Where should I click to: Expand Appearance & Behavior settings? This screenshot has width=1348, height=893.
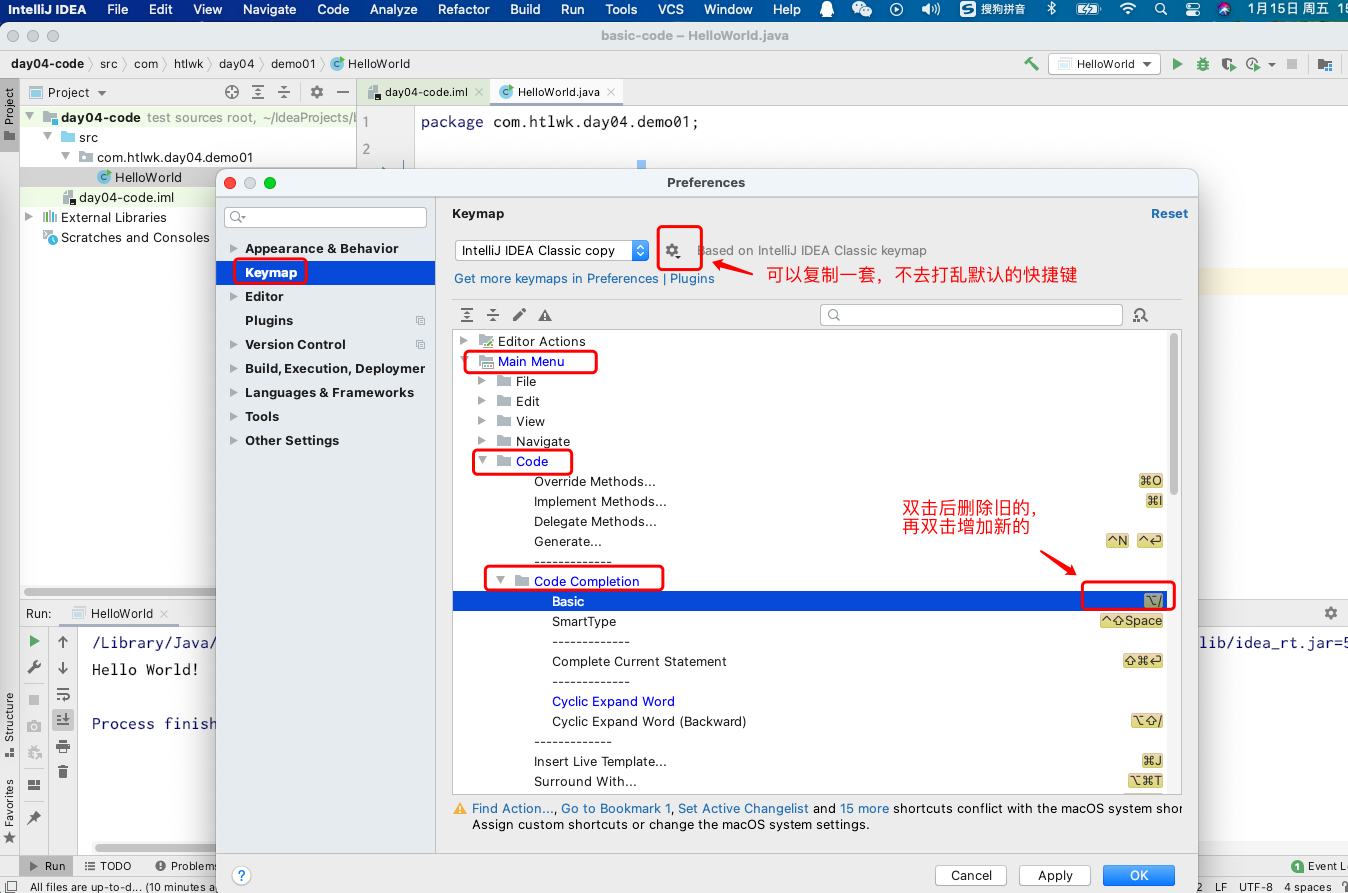234,249
